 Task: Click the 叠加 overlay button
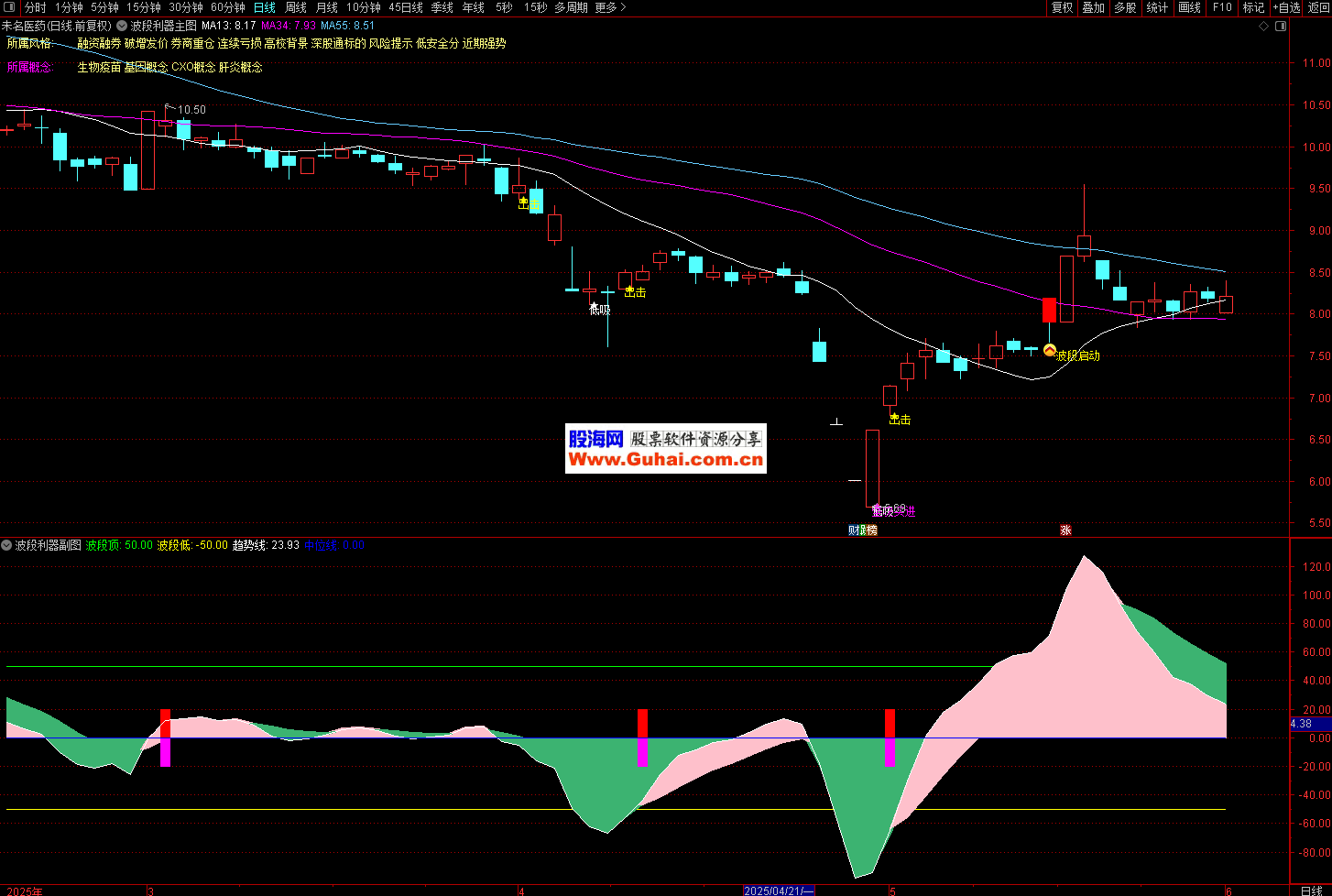tap(1093, 7)
